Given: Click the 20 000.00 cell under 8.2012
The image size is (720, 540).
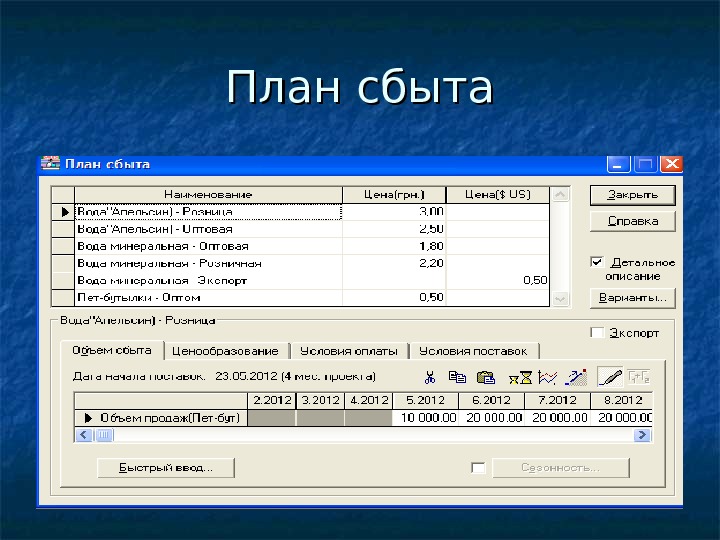Looking at the screenshot, I should [621, 418].
